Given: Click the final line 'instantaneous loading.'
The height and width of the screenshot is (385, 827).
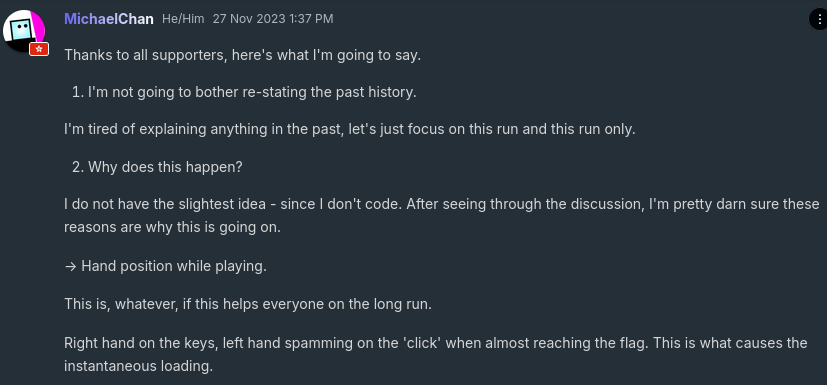Looking at the screenshot, I should click(138, 365).
